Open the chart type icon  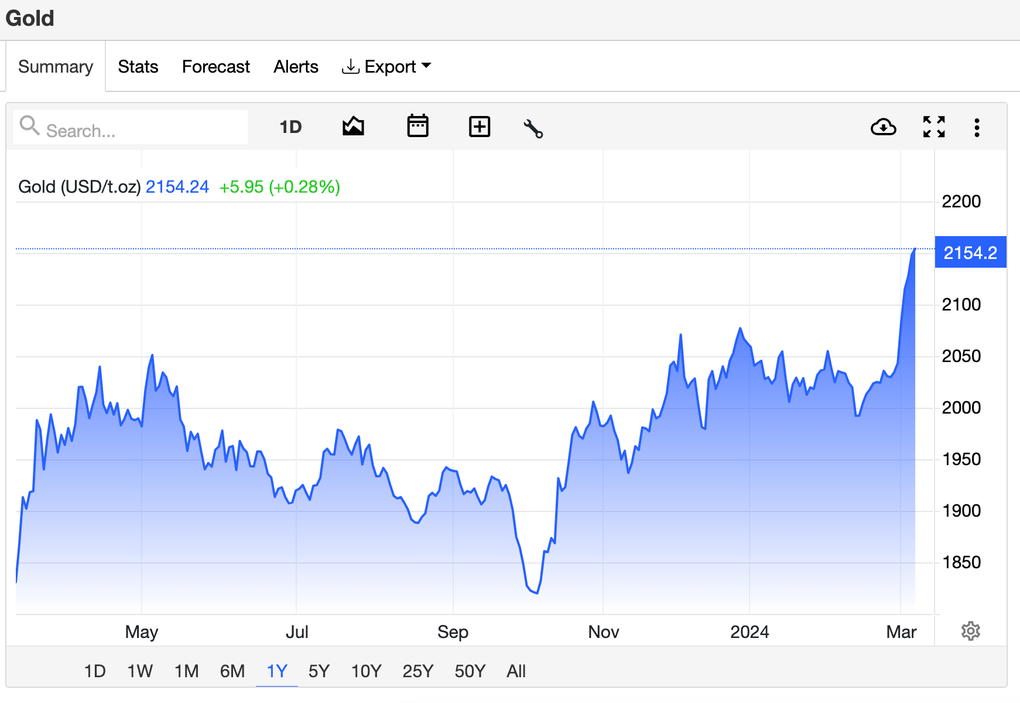pyautogui.click(x=353, y=127)
